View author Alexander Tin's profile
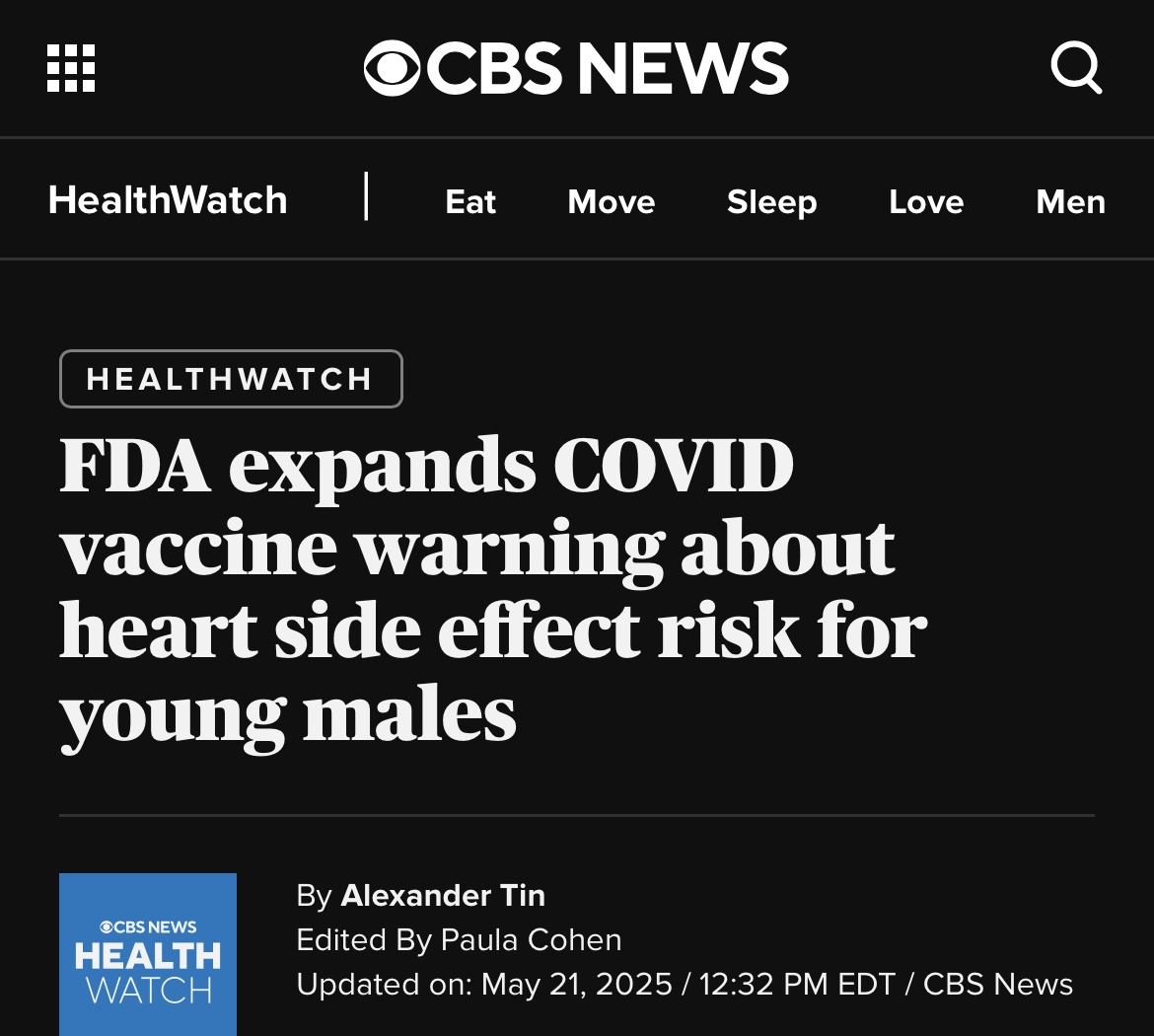 (443, 895)
